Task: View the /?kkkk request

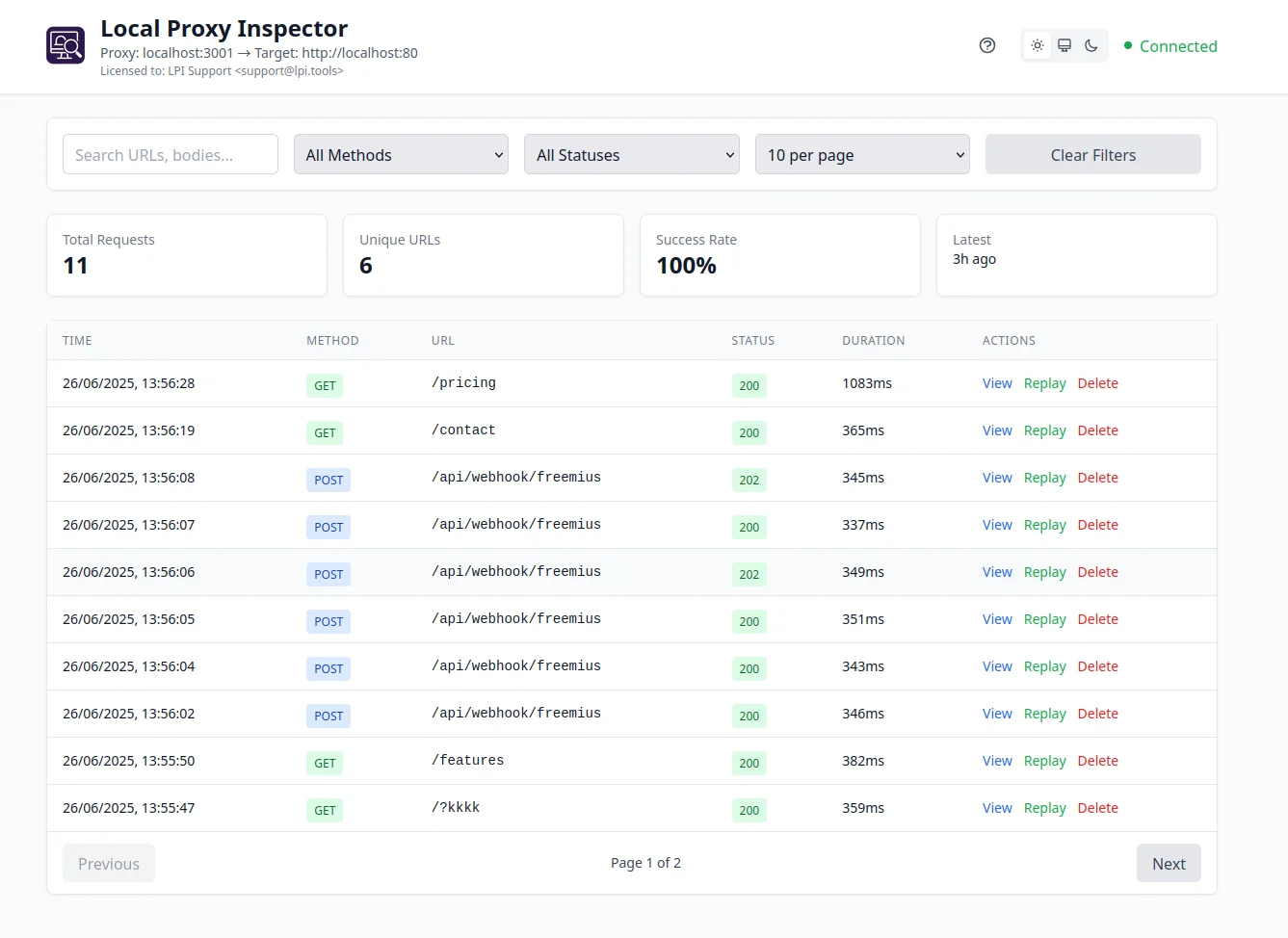Action: pos(997,808)
